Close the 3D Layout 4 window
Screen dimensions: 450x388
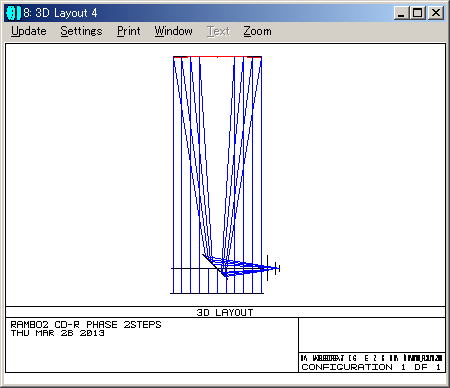pos(436,13)
